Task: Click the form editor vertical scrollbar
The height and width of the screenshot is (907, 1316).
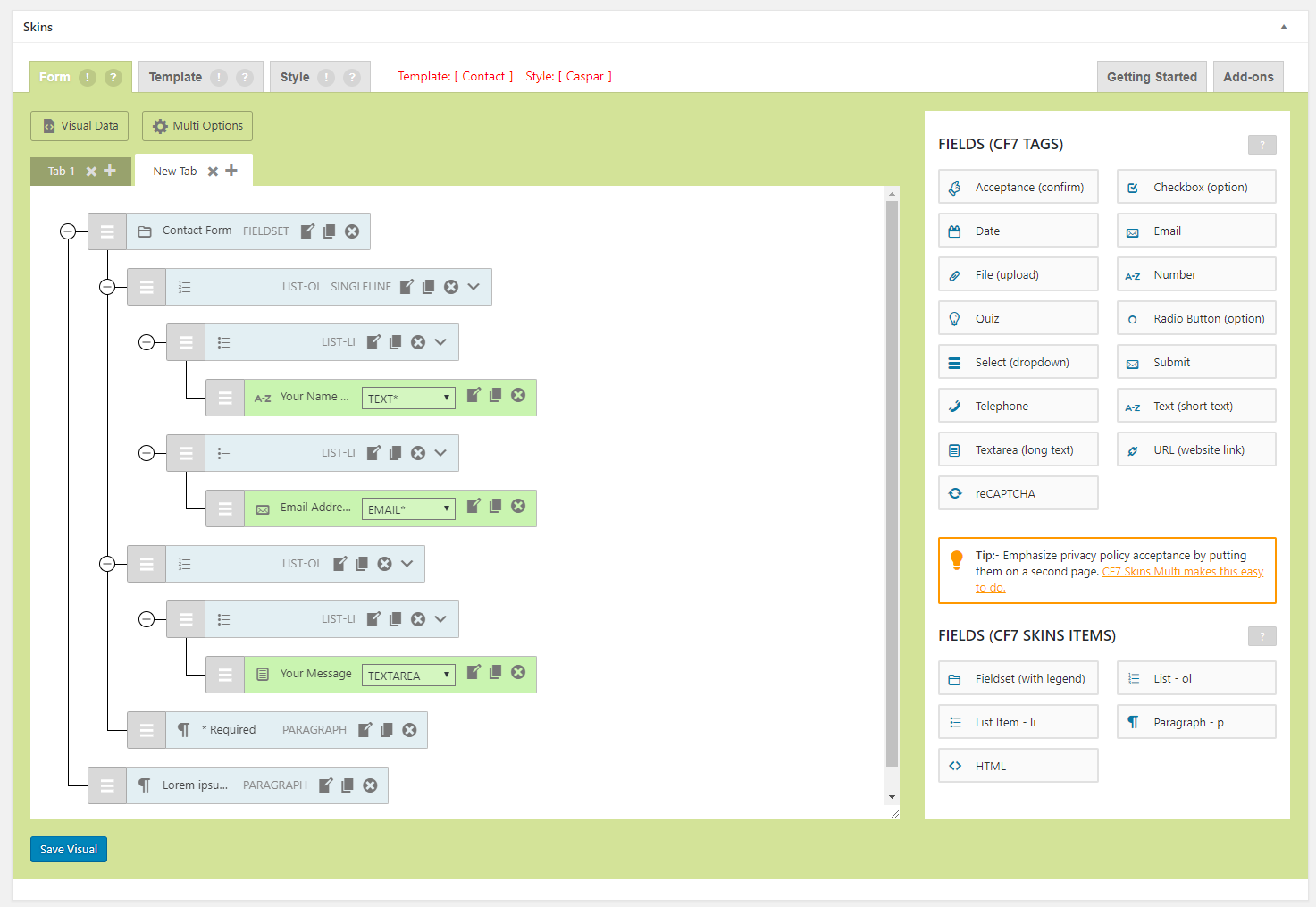Action: (x=892, y=483)
